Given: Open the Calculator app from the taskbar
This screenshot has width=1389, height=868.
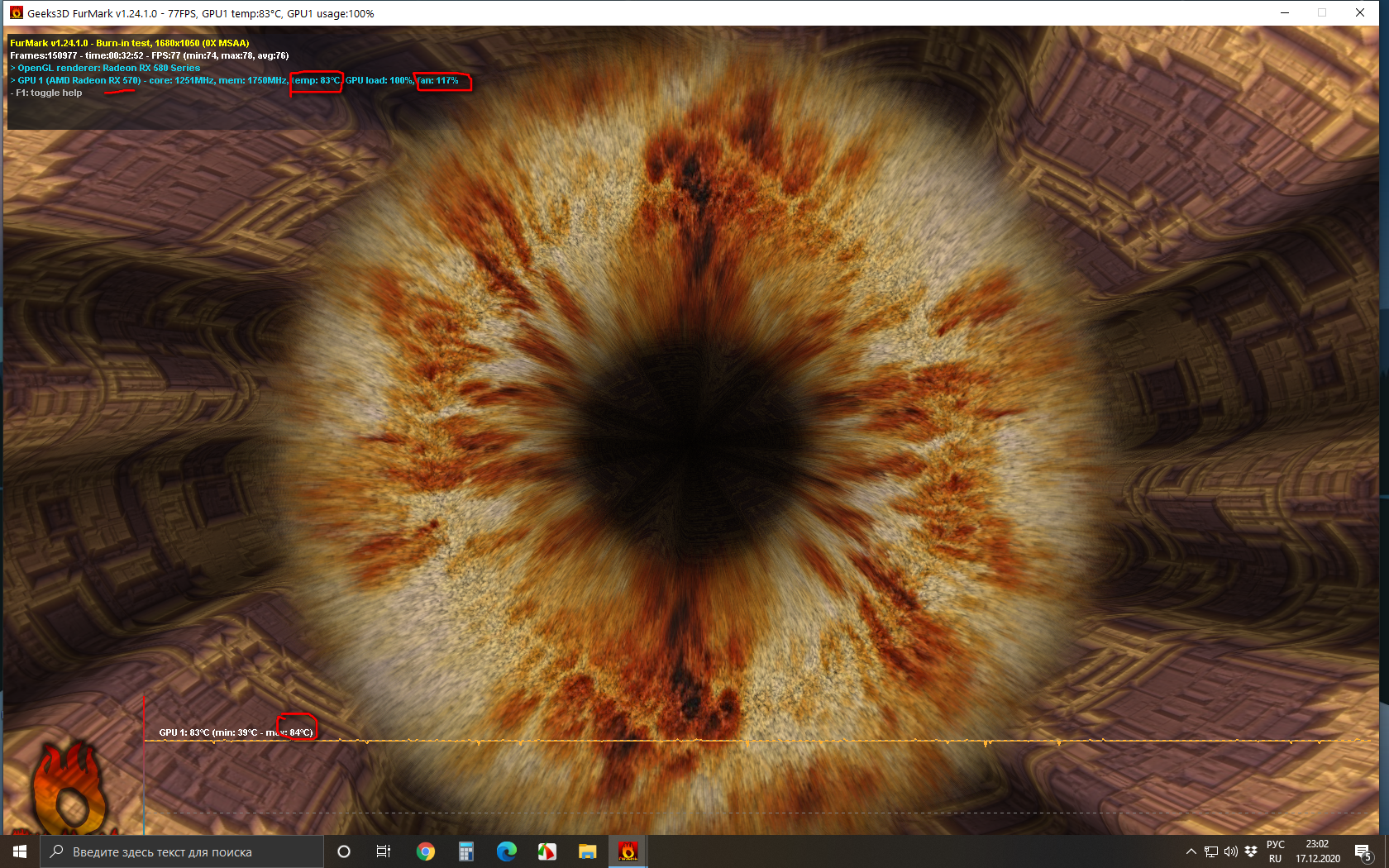Looking at the screenshot, I should 465,851.
